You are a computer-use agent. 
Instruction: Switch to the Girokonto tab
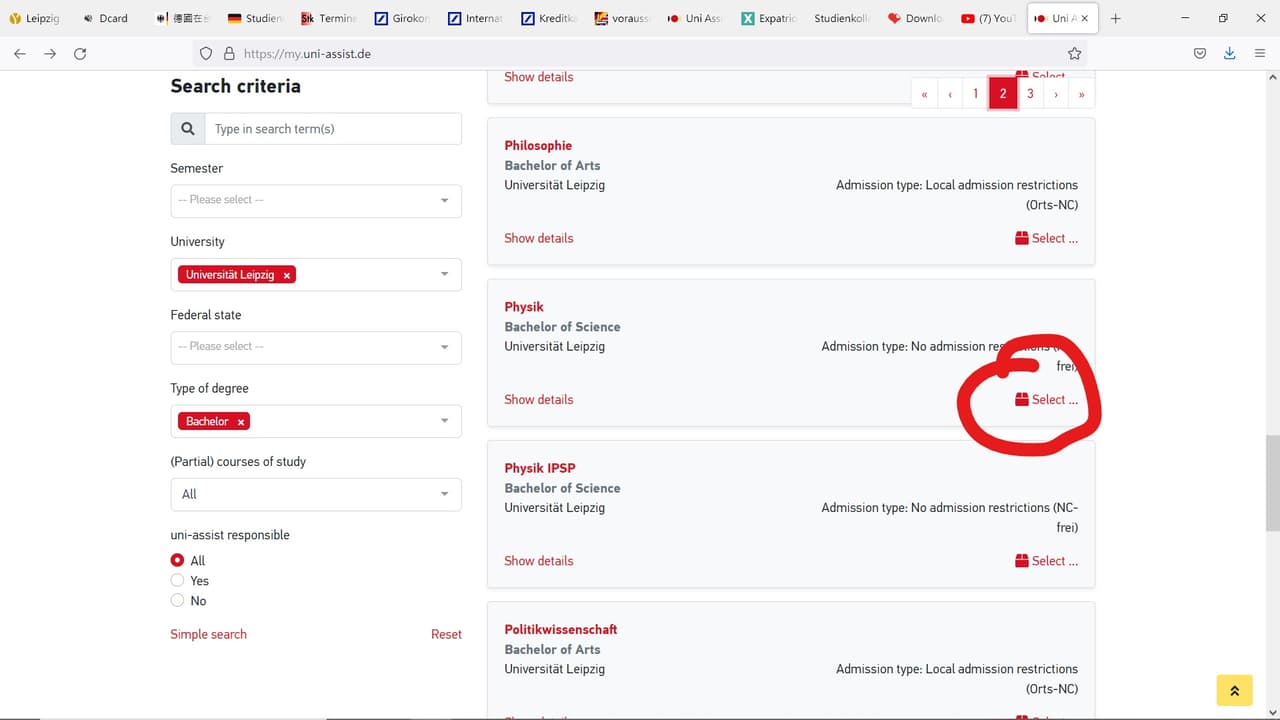(402, 18)
